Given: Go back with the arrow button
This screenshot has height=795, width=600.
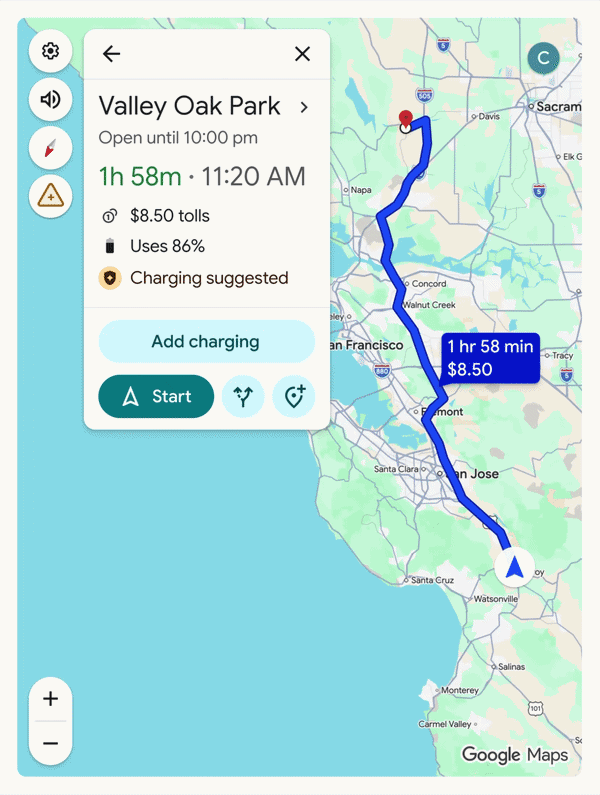Looking at the screenshot, I should (111, 54).
